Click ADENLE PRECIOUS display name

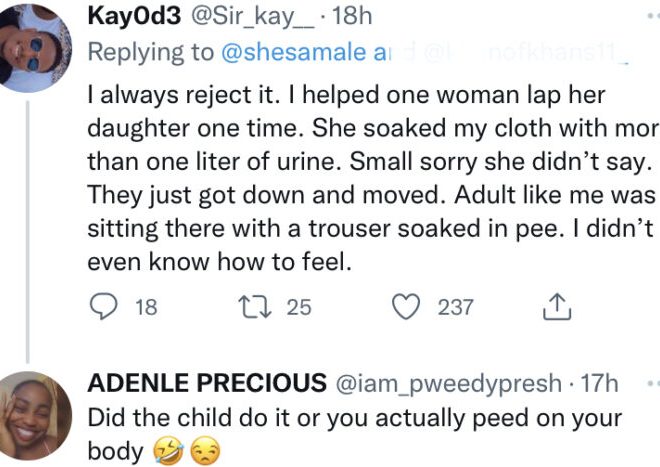(207, 383)
